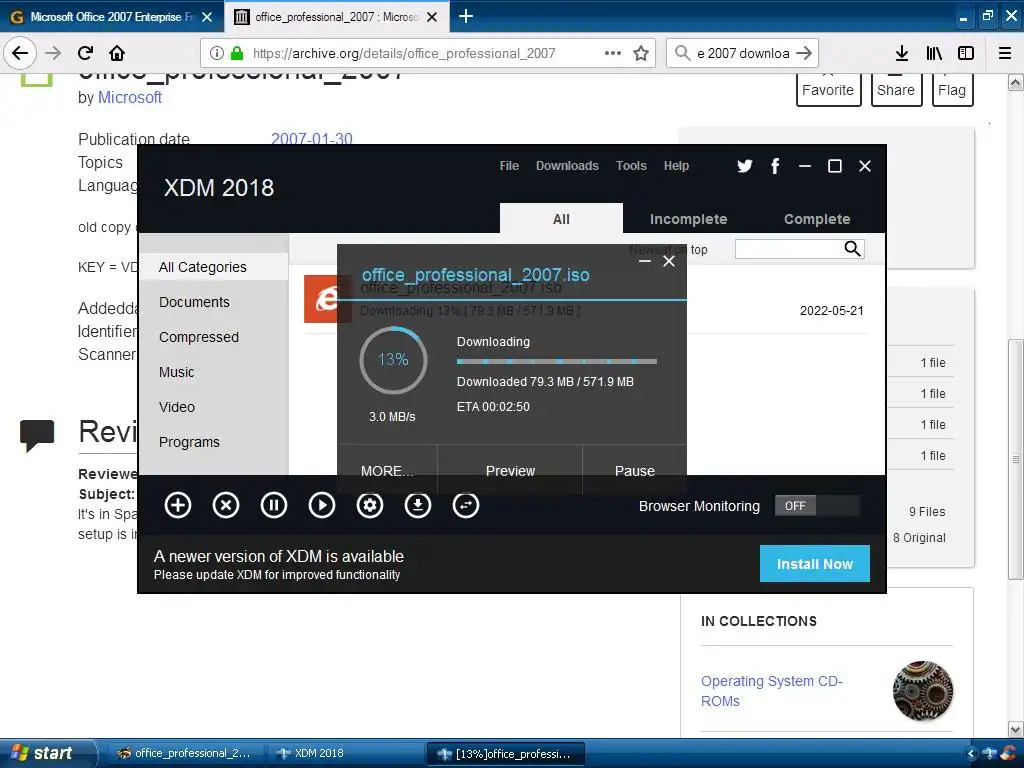Viewport: 1024px width, 768px height.
Task: Open XDM Twitter page icon
Action: [x=744, y=166]
